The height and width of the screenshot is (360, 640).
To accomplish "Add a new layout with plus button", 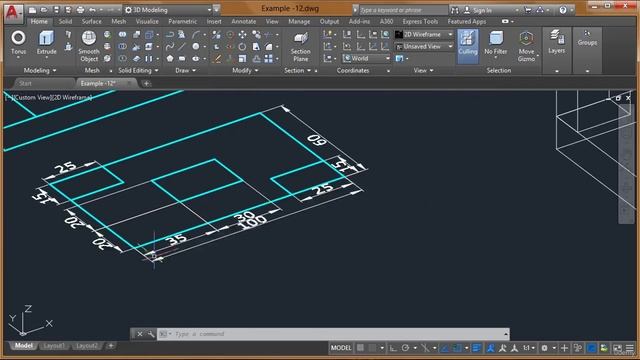I will pos(111,346).
